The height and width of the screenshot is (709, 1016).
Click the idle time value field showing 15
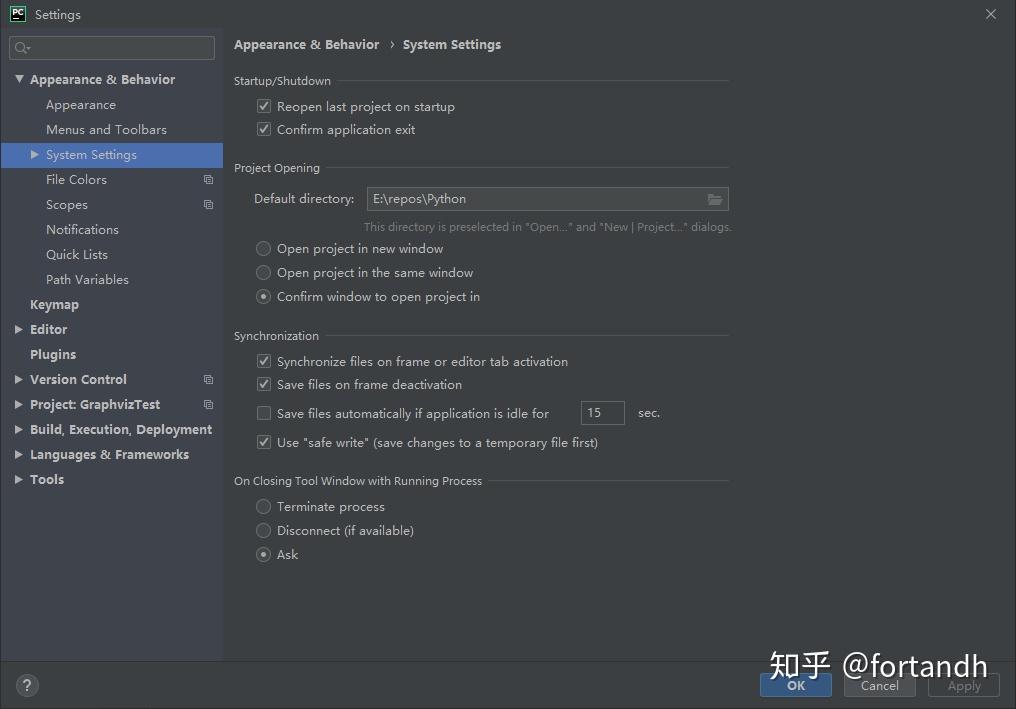(x=602, y=412)
